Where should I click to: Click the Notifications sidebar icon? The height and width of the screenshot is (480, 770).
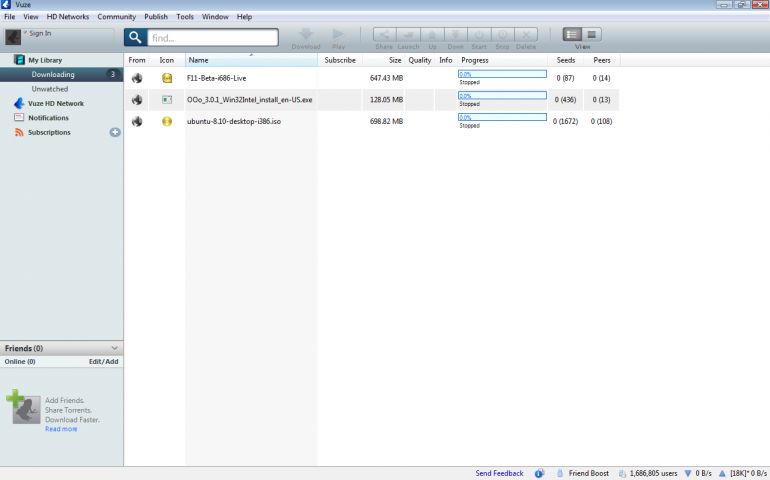[19, 117]
